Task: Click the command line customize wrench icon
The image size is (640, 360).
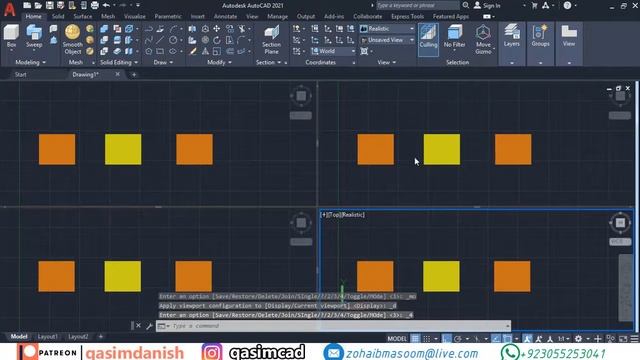Action: 149,326
